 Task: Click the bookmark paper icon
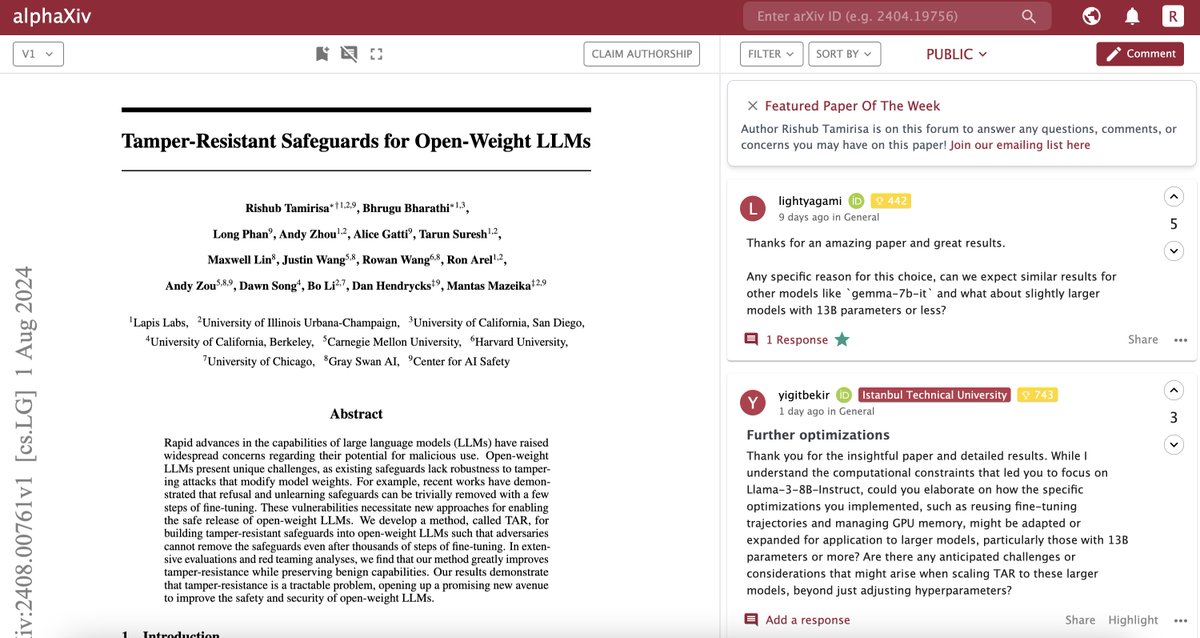point(322,54)
